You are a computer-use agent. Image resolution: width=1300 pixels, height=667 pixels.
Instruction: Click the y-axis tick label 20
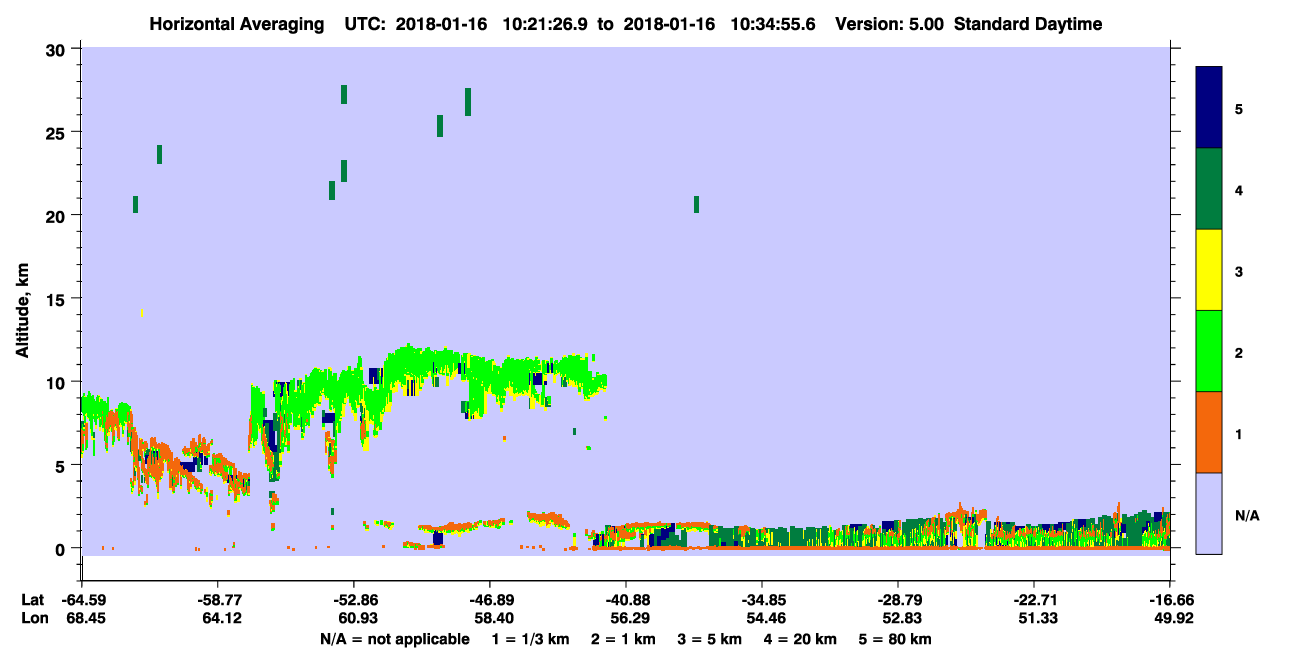[56, 215]
